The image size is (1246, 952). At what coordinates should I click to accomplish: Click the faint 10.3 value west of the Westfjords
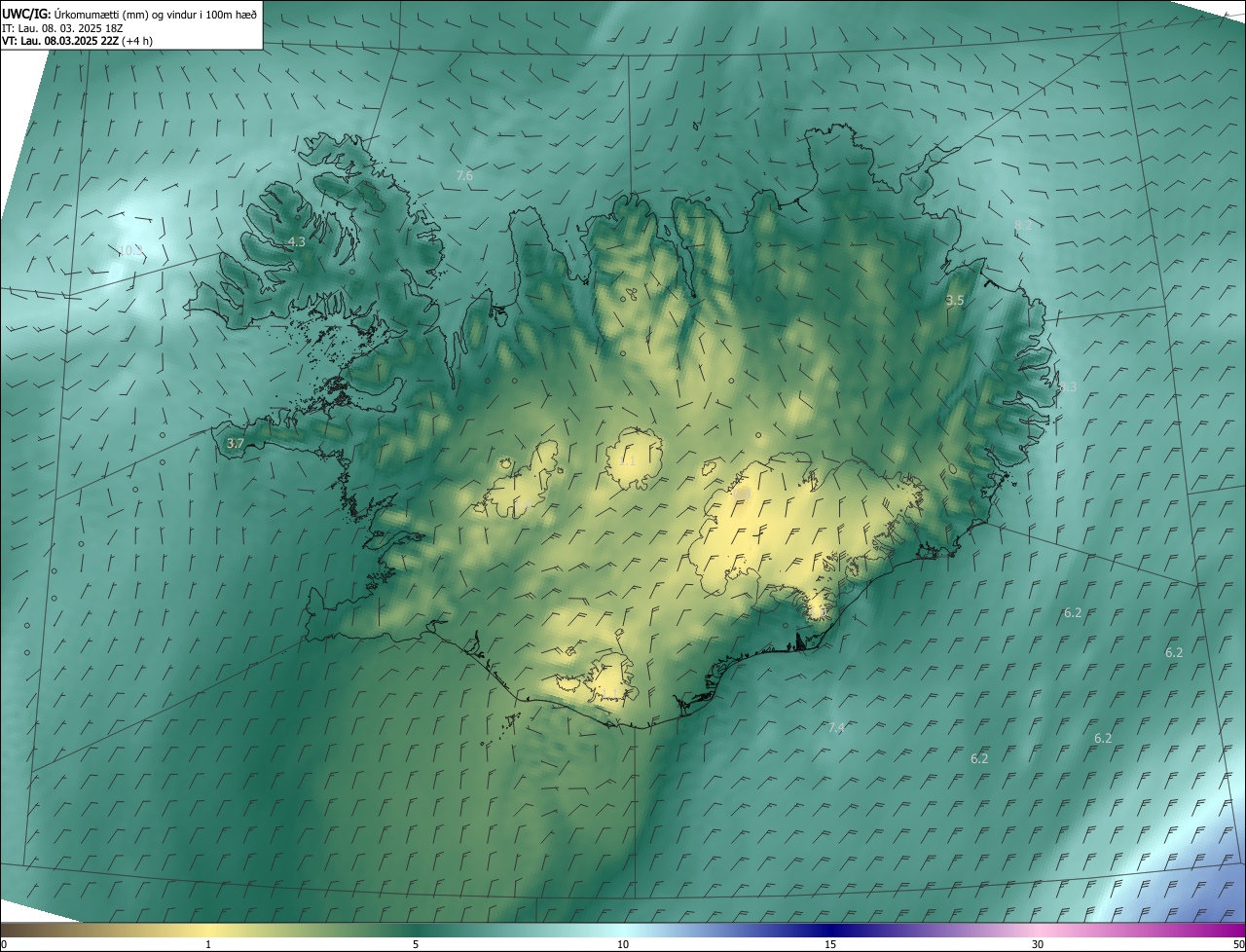(x=129, y=250)
